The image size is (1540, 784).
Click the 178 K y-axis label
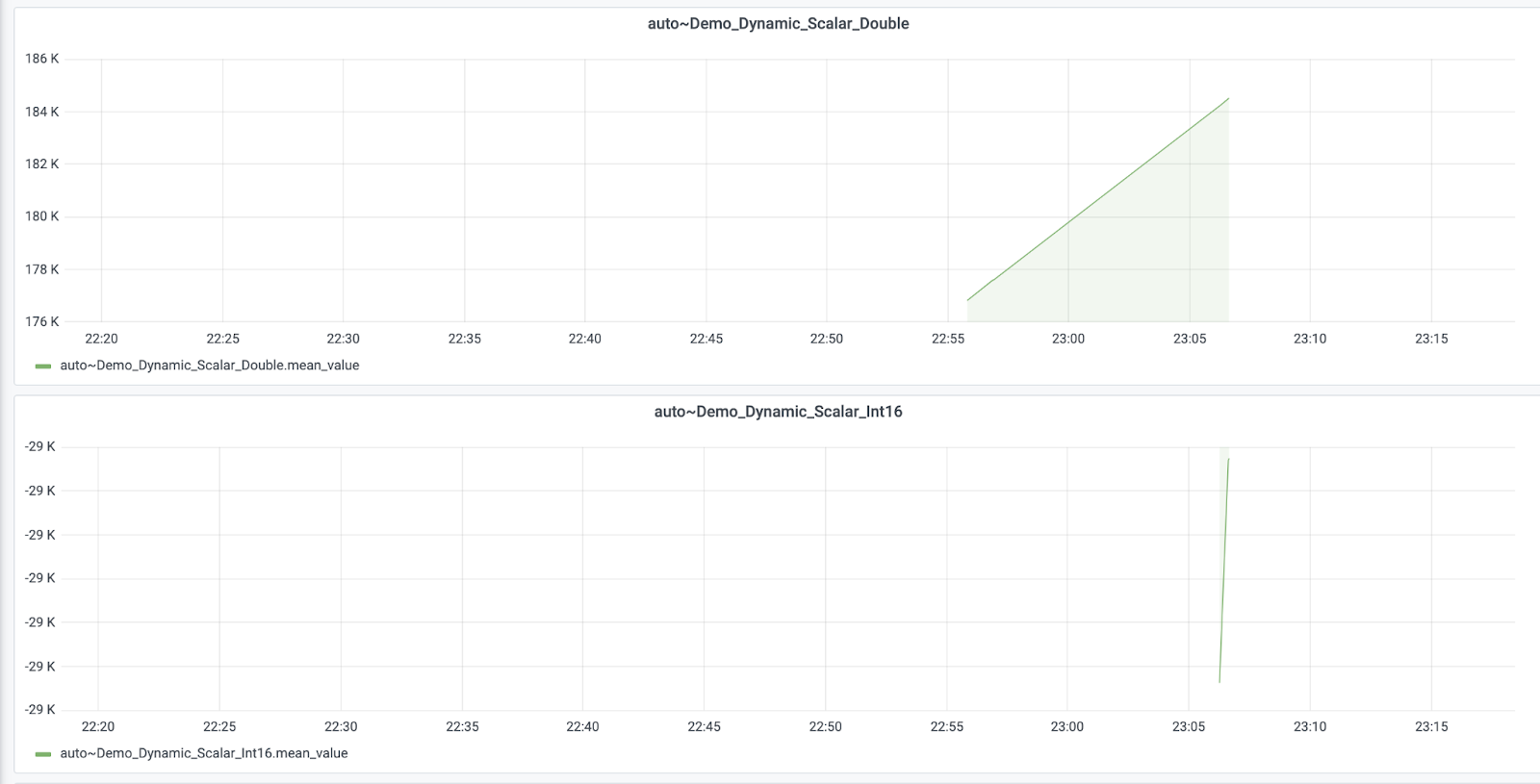[41, 269]
